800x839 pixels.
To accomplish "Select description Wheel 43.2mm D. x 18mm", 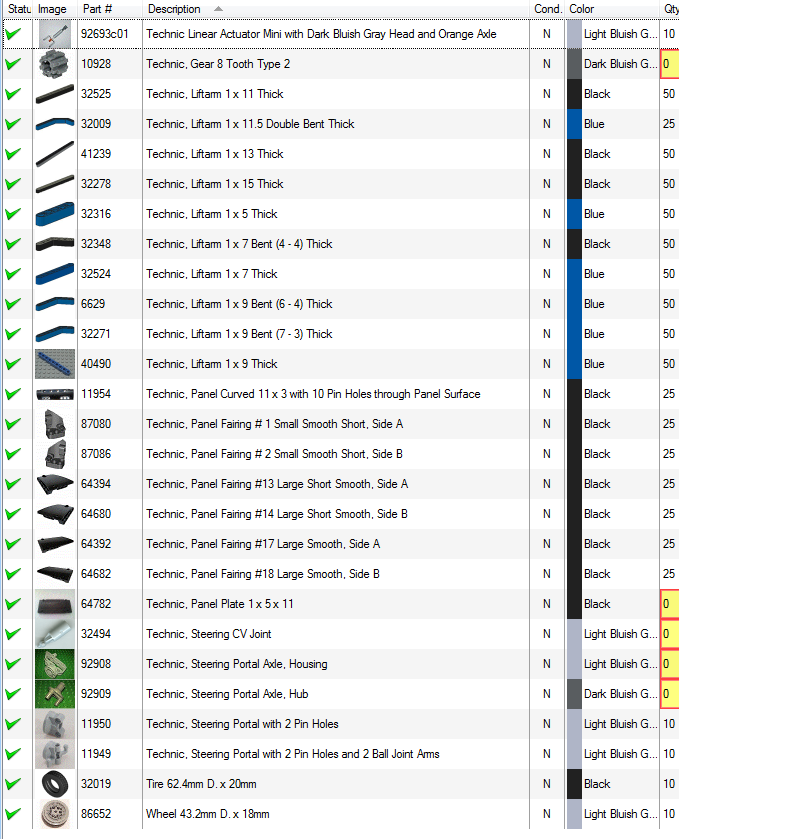I will tap(208, 814).
